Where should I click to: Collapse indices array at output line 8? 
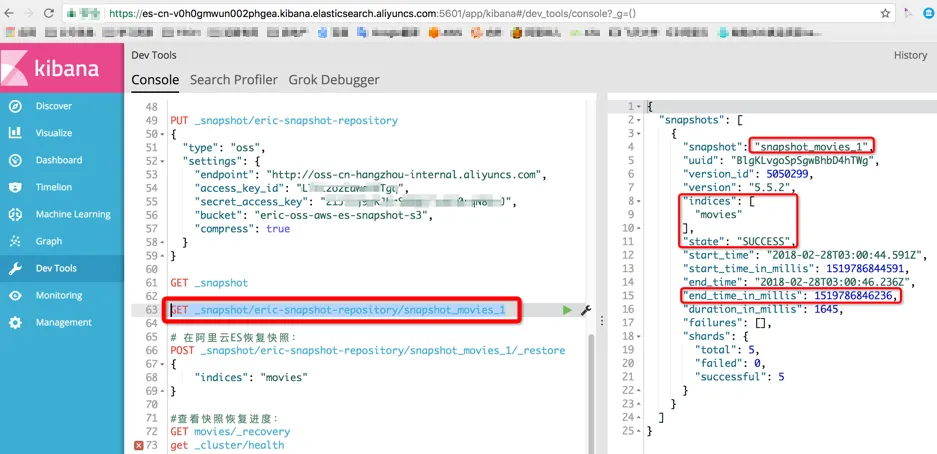click(641, 201)
